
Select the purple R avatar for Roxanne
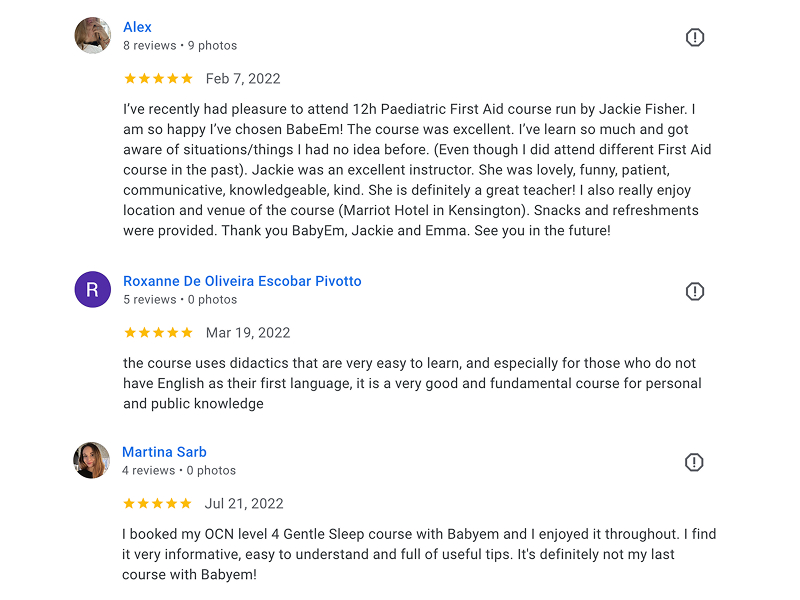[x=92, y=289]
